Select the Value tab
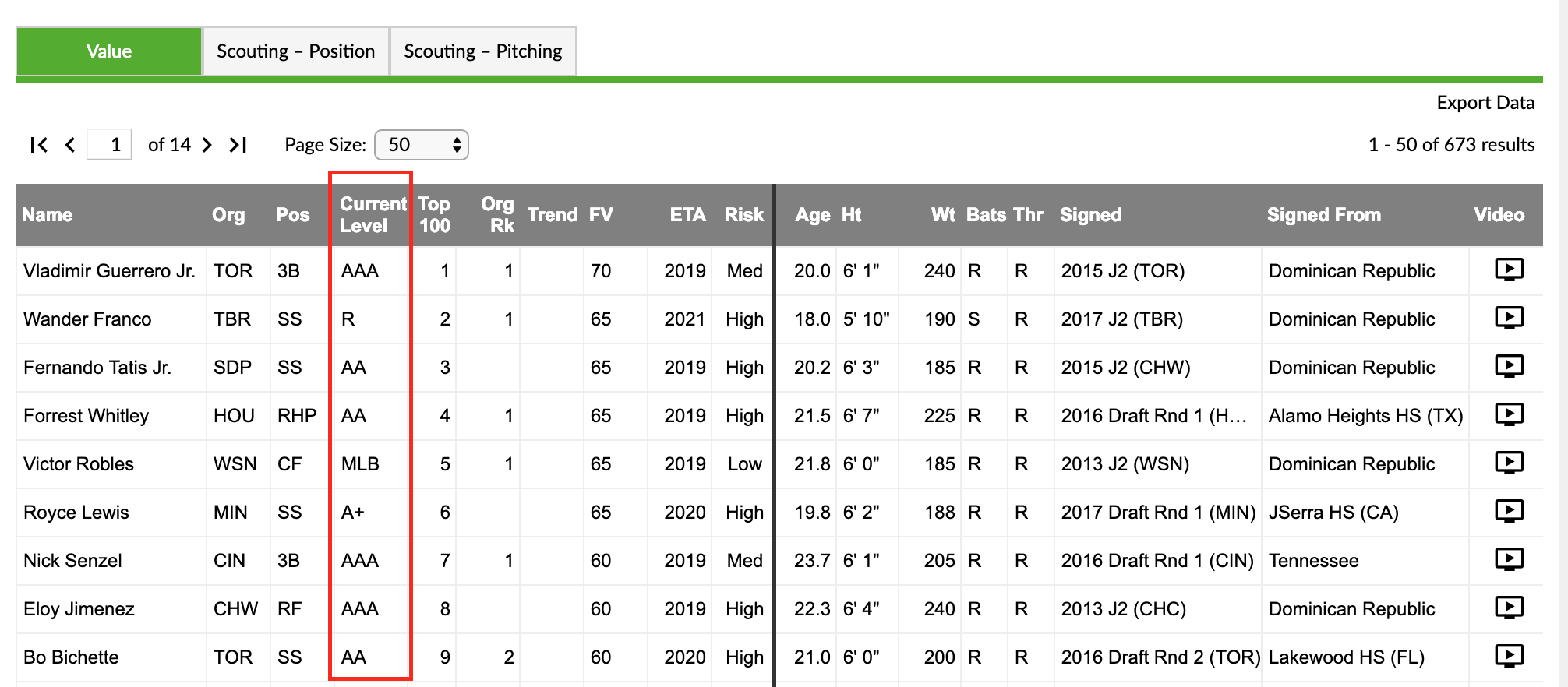 (x=109, y=51)
